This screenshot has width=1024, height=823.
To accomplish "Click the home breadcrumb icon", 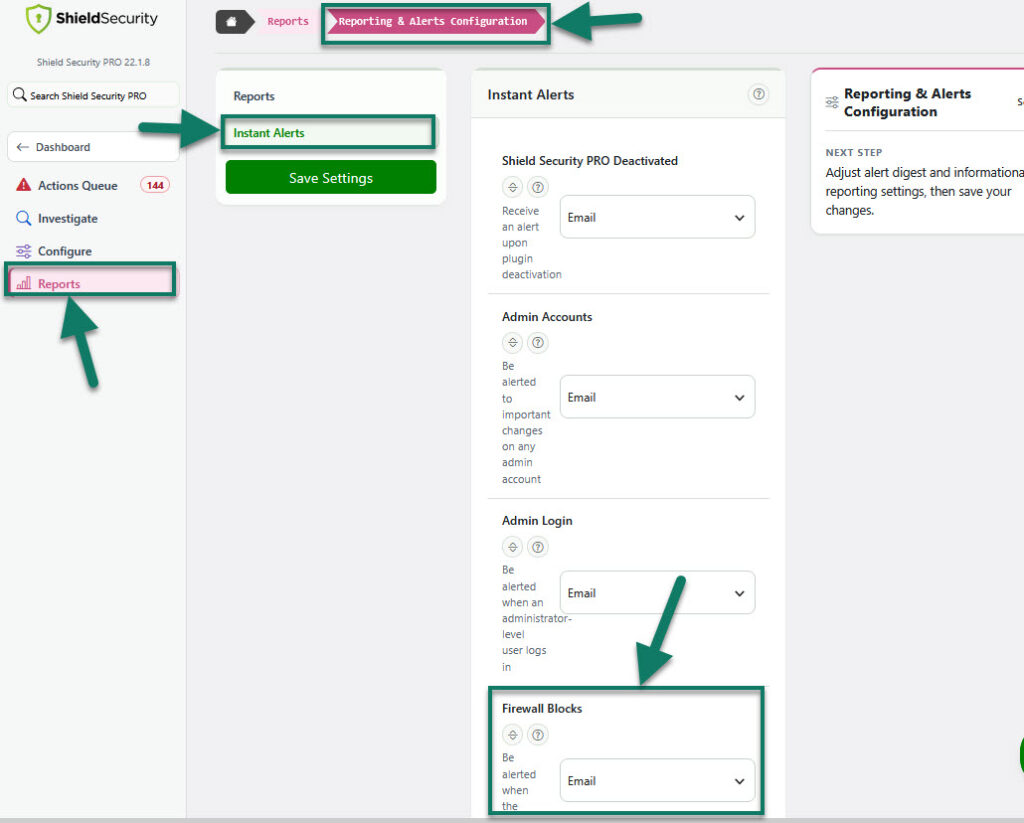I will coord(231,22).
